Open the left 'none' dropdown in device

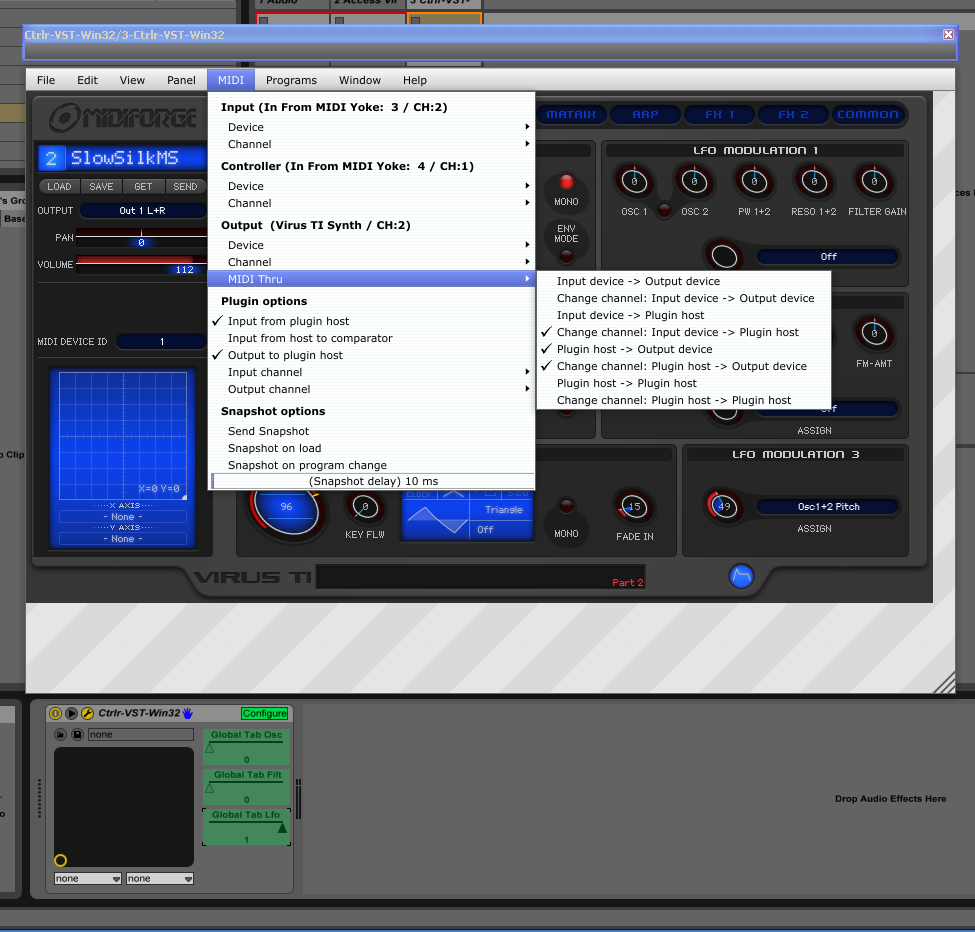click(88, 878)
